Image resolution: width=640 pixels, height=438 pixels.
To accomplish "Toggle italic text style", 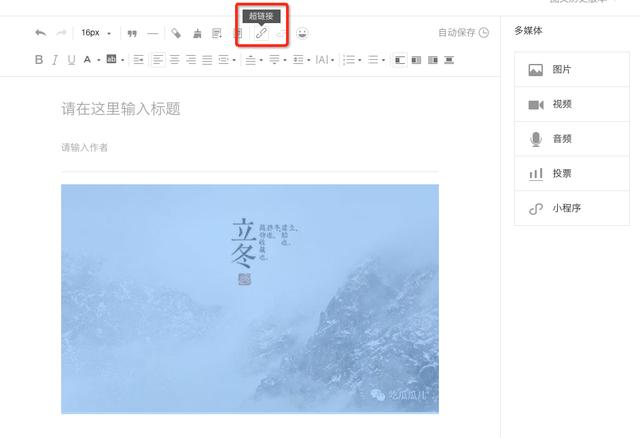I will point(55,60).
